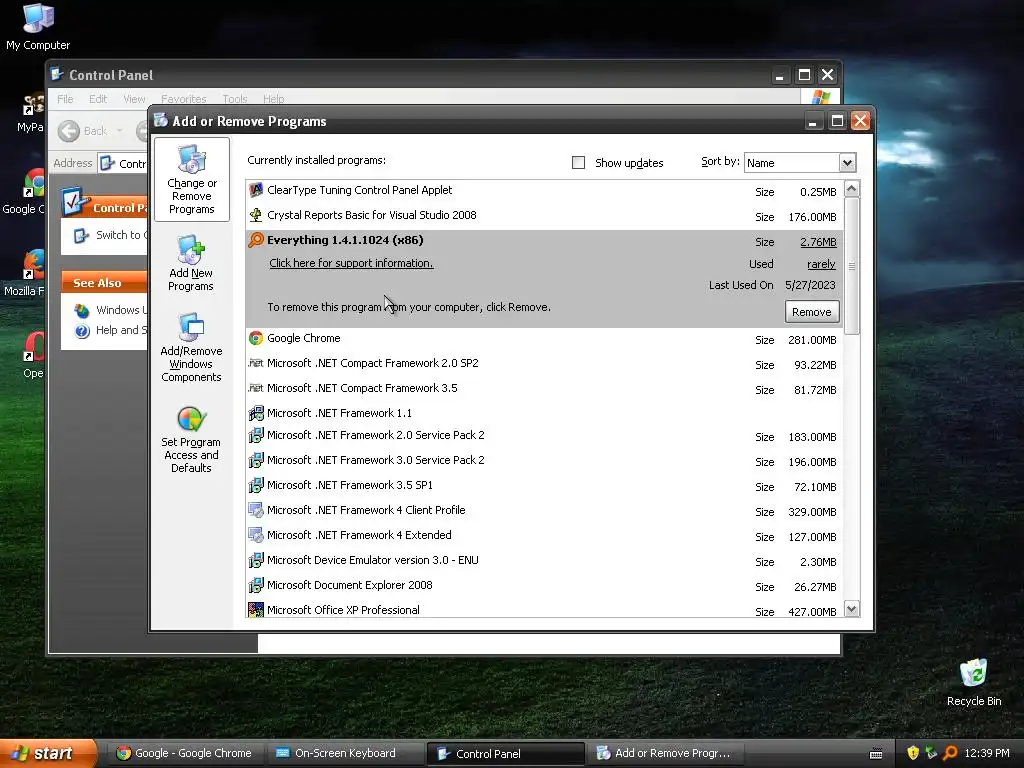Click the 12:39 PM taskbar clock

(x=987, y=754)
